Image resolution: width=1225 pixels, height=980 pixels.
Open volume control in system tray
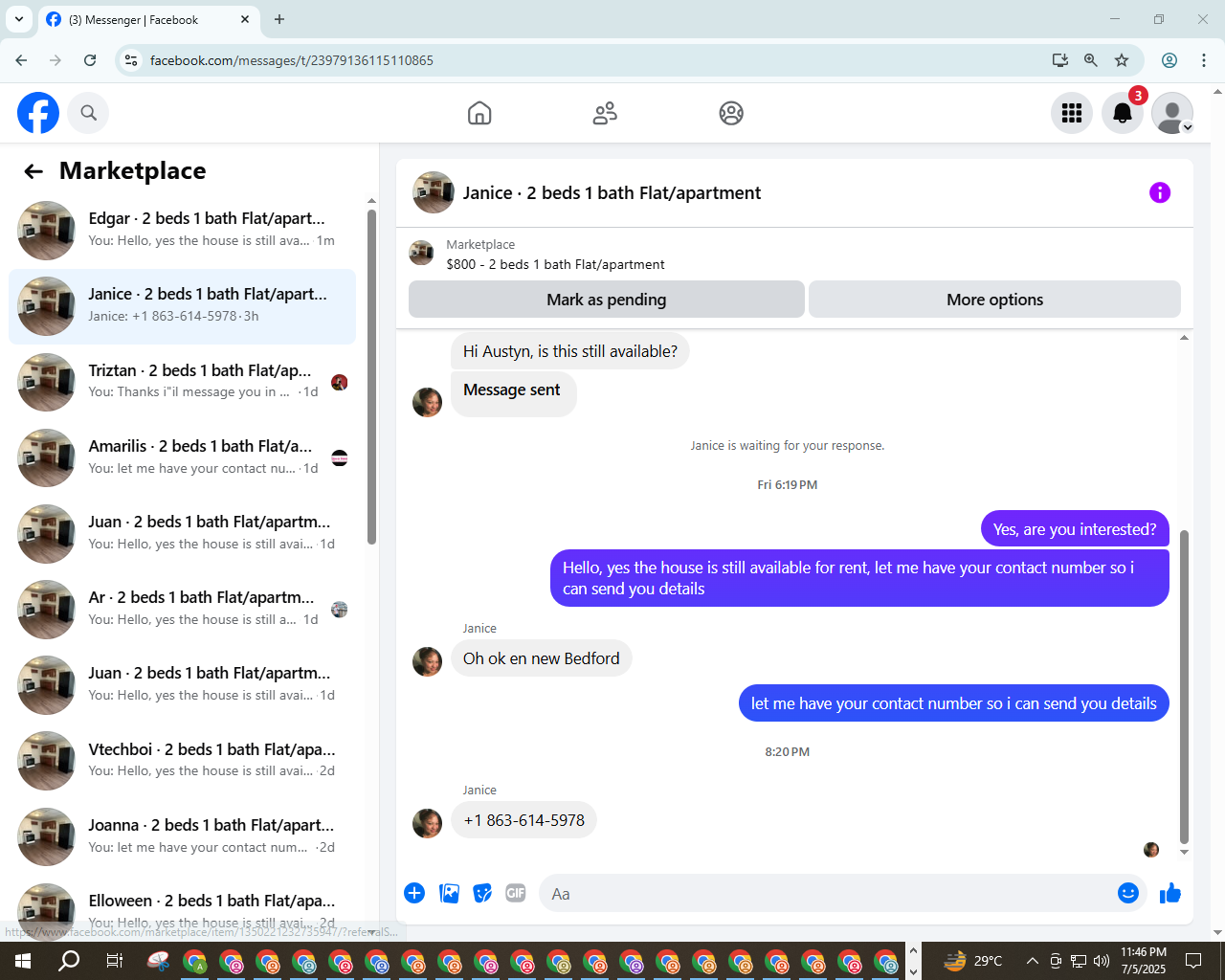pos(1102,961)
